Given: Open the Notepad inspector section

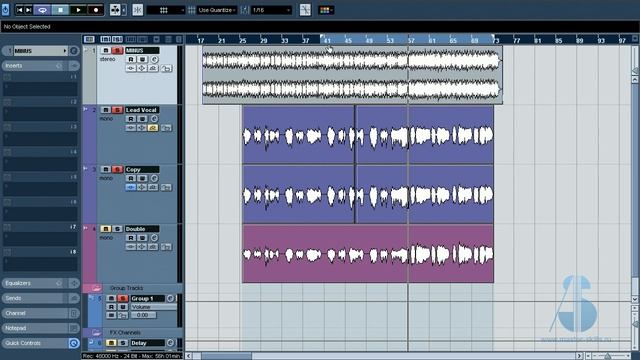Looking at the screenshot, I should coord(40,328).
